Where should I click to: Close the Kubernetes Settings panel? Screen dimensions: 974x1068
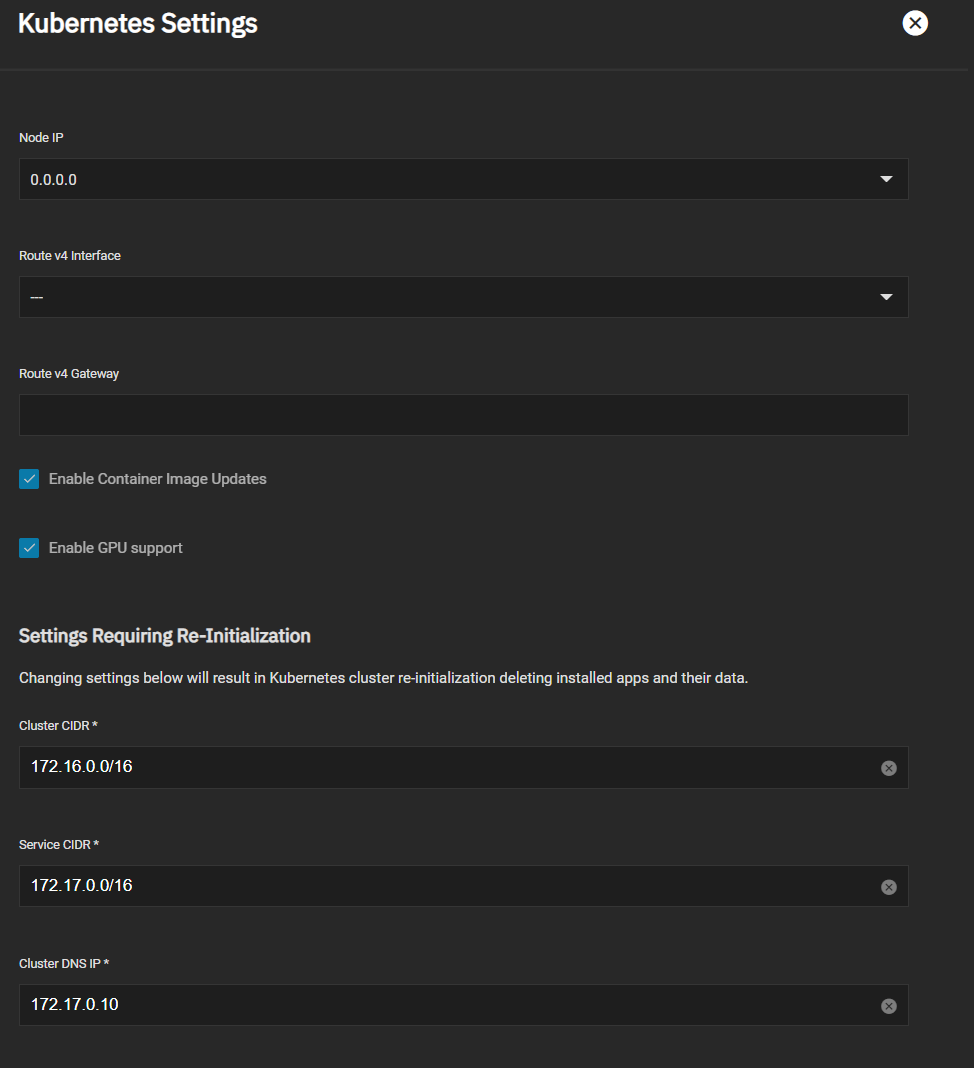pos(915,23)
